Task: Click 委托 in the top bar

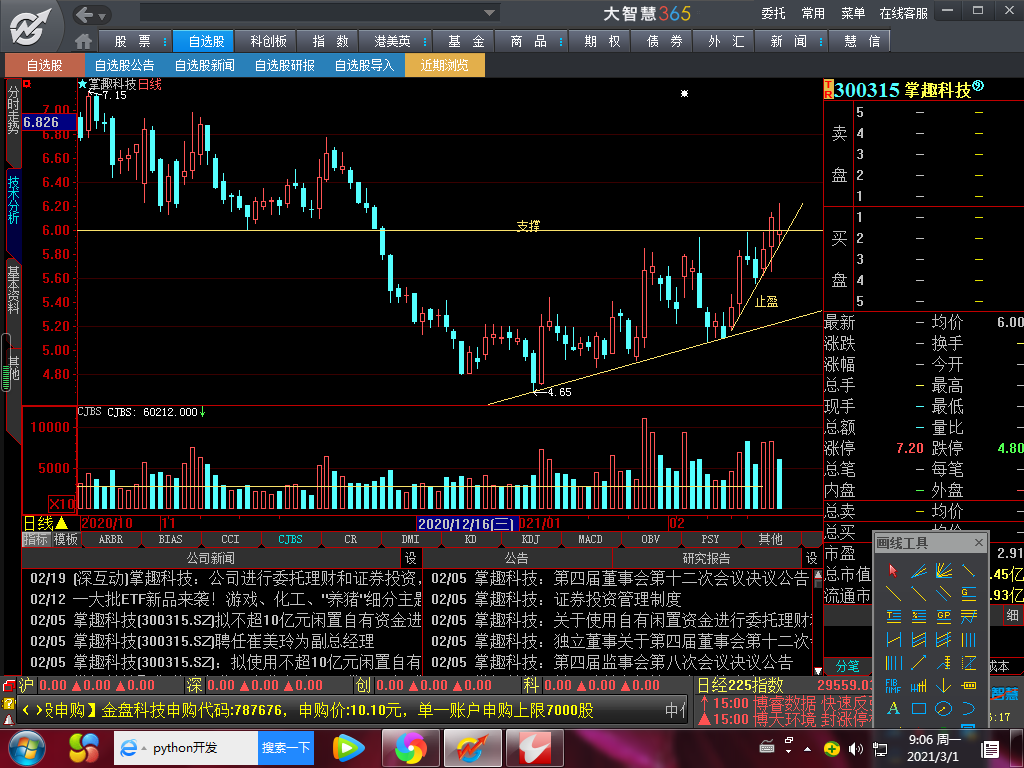Action: tap(773, 13)
